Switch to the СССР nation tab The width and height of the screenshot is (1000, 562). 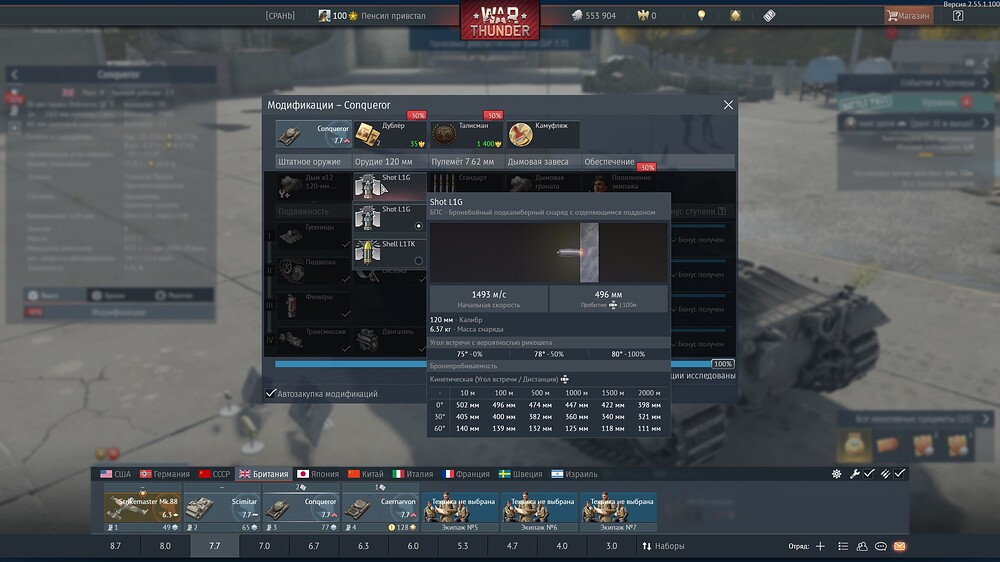214,474
